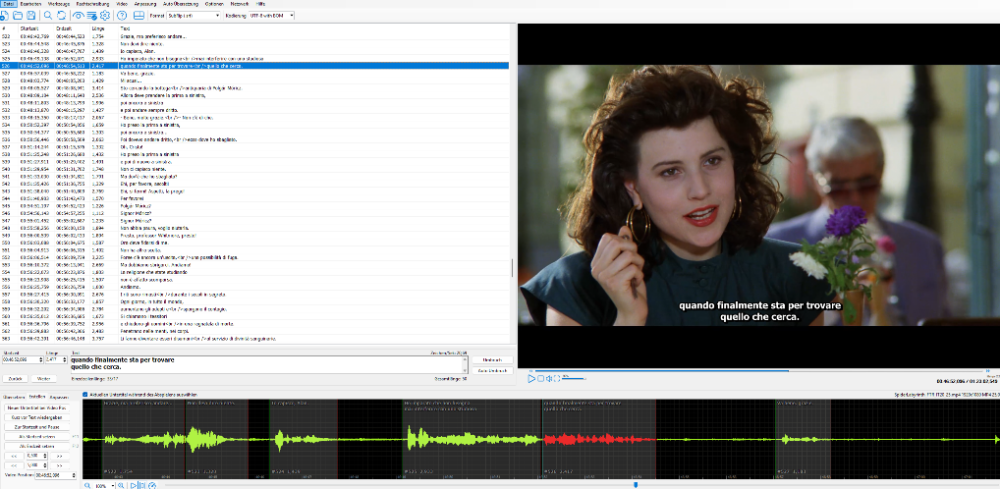Click the New subtitle file icon

4,15
